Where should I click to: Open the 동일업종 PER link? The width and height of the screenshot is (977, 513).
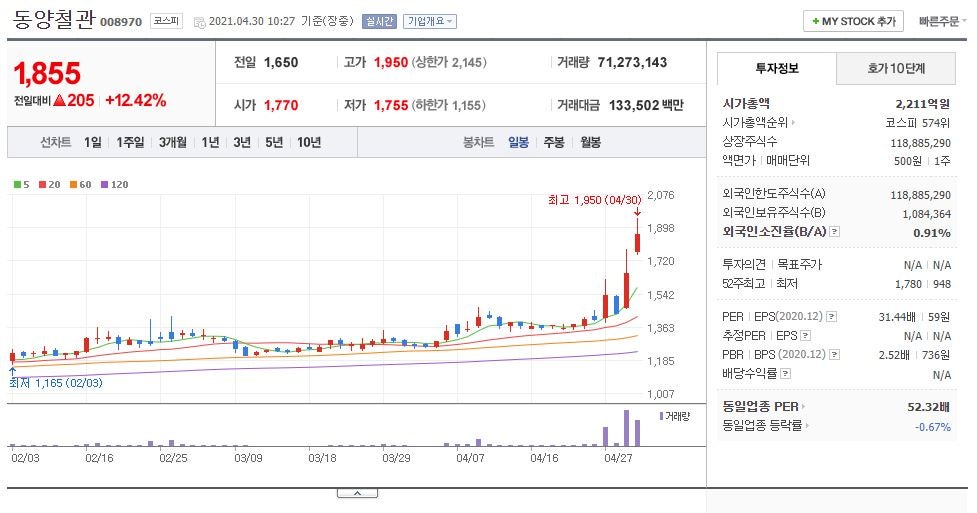click(763, 406)
